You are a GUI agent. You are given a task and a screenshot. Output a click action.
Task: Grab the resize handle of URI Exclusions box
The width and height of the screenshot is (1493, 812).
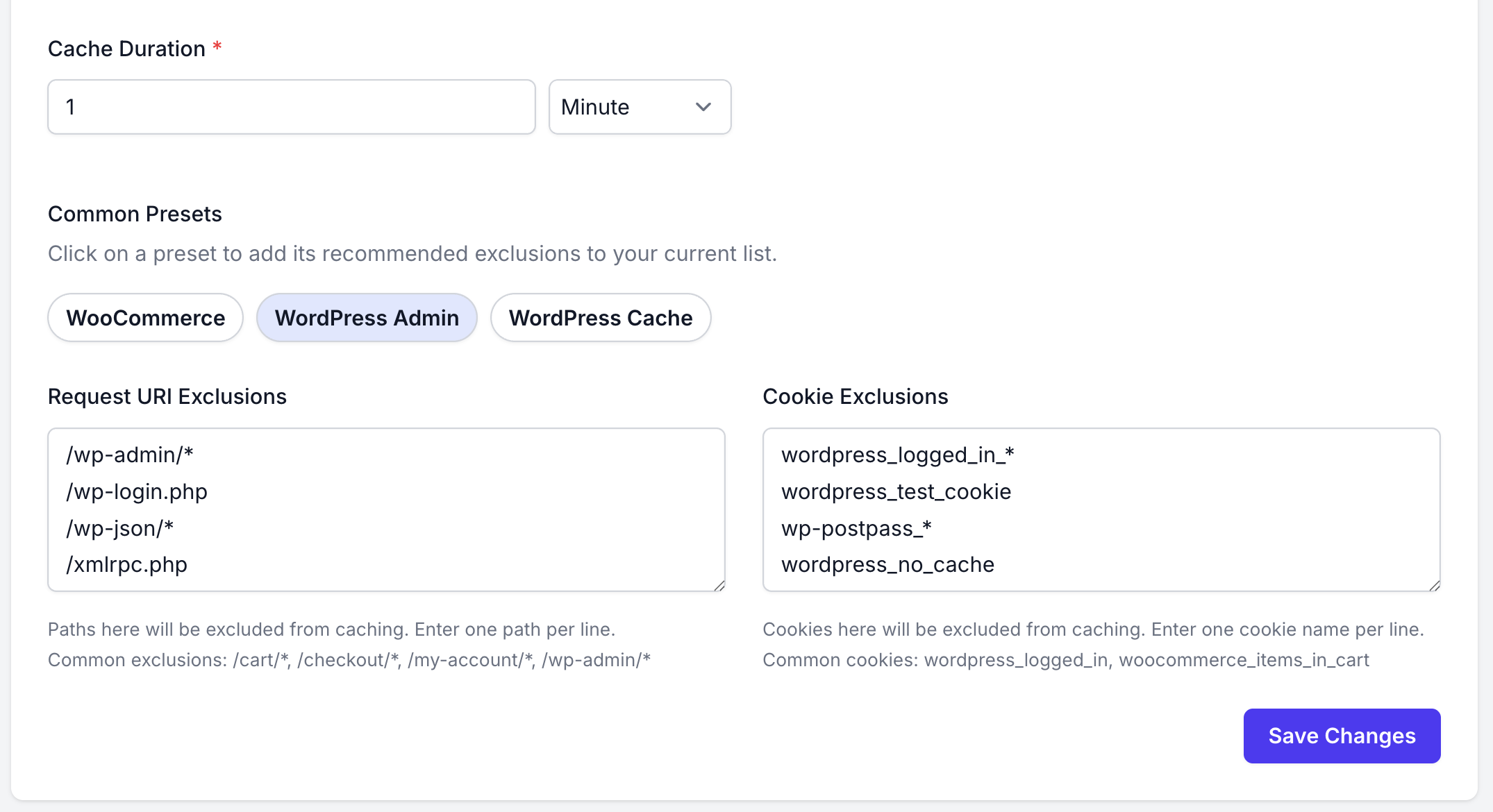point(719,586)
